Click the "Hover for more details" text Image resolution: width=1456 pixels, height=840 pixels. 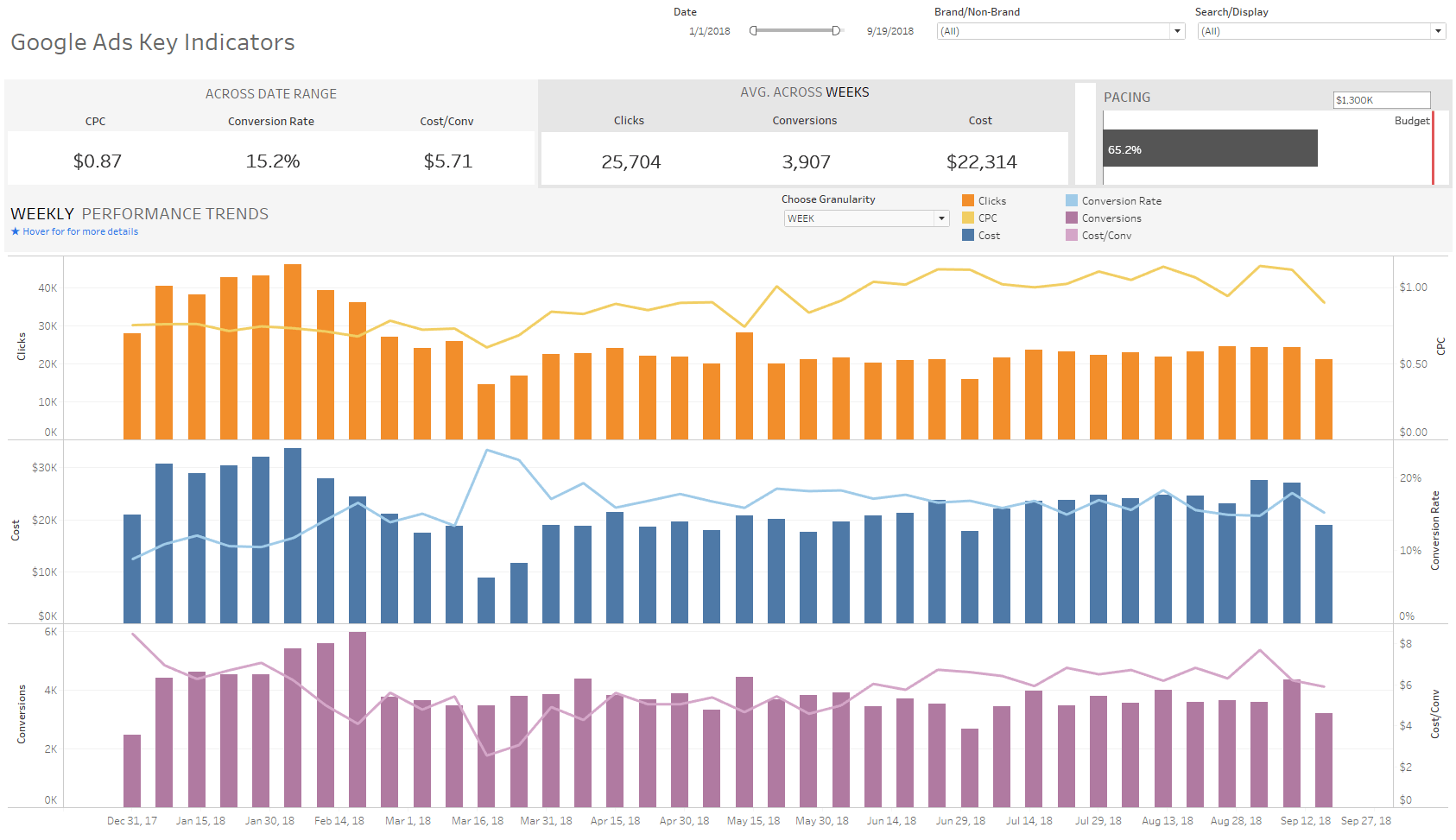pyautogui.click(x=80, y=231)
